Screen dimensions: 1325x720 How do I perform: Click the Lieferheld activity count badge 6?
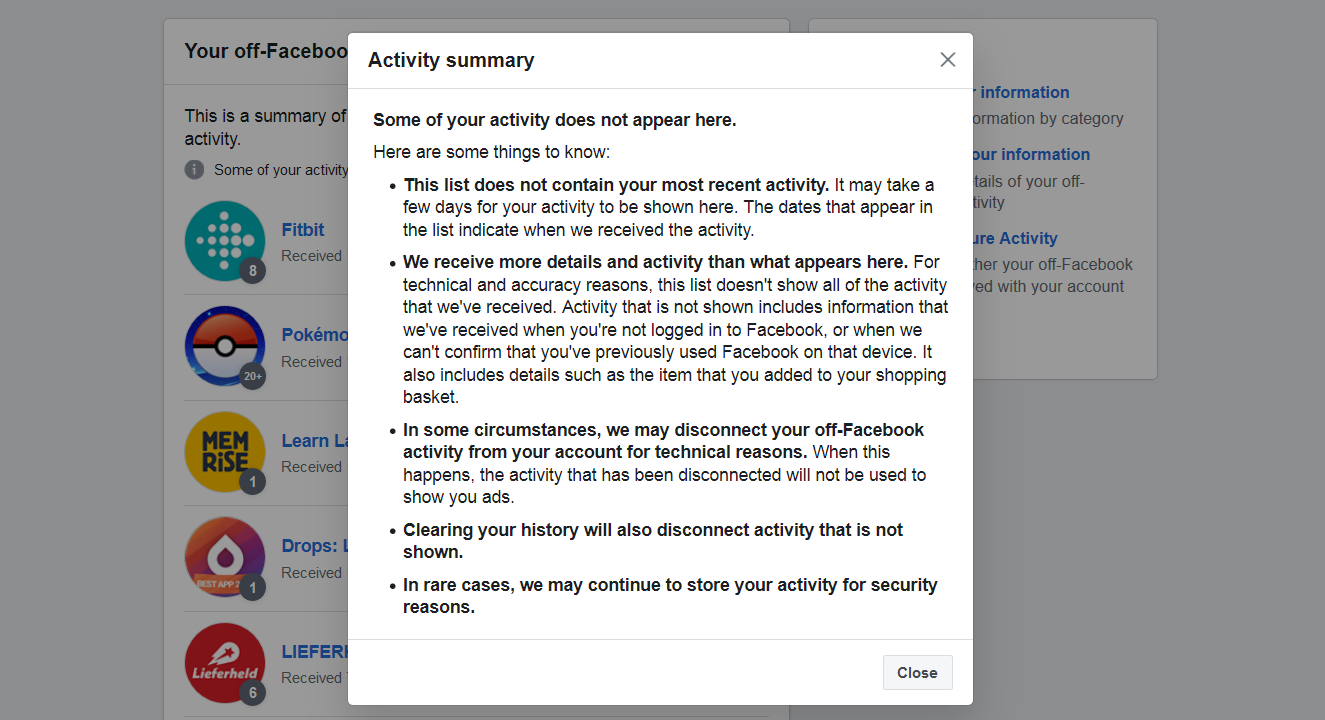tap(253, 693)
